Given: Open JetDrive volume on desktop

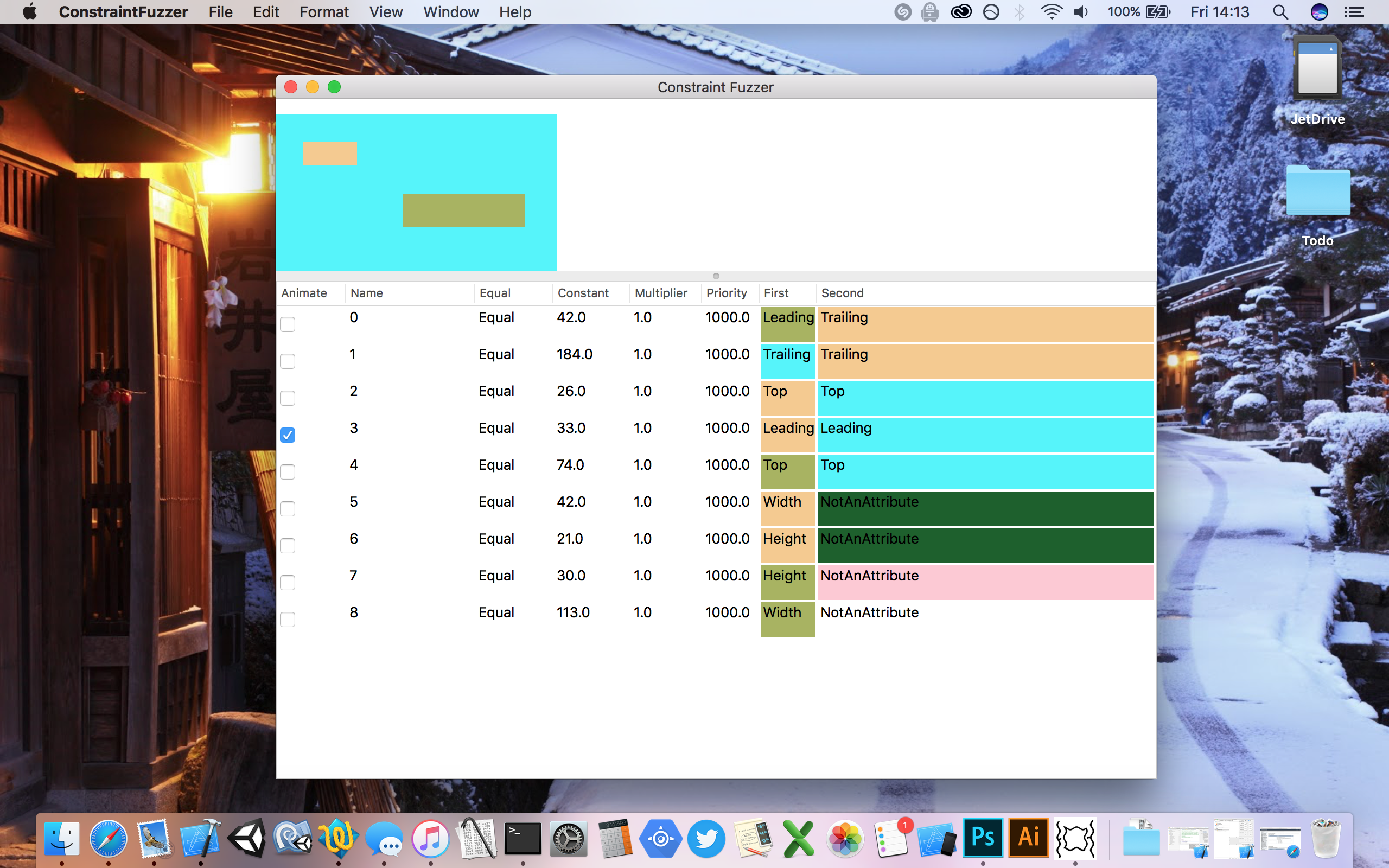Looking at the screenshot, I should point(1317,69).
